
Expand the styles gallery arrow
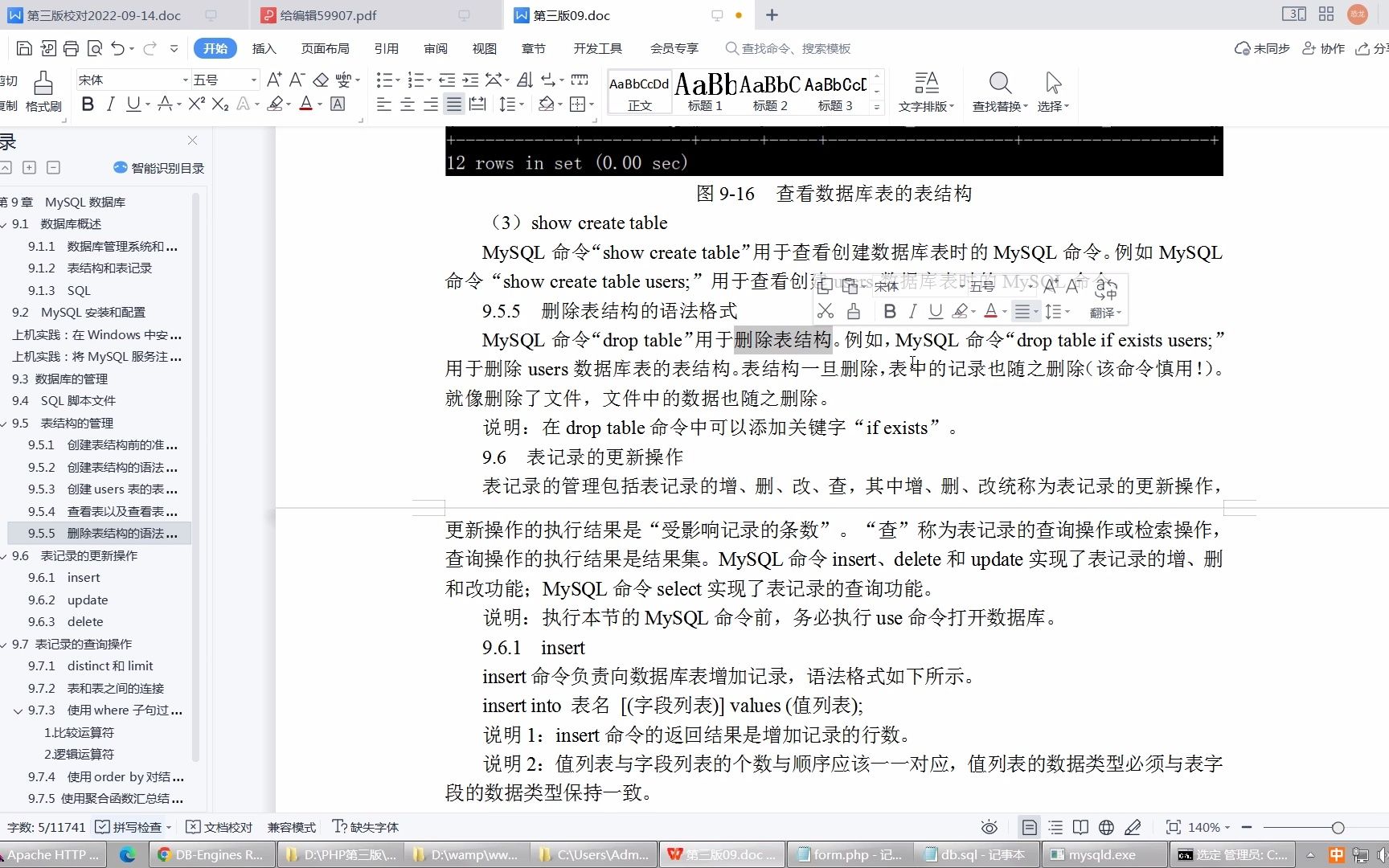[x=877, y=106]
